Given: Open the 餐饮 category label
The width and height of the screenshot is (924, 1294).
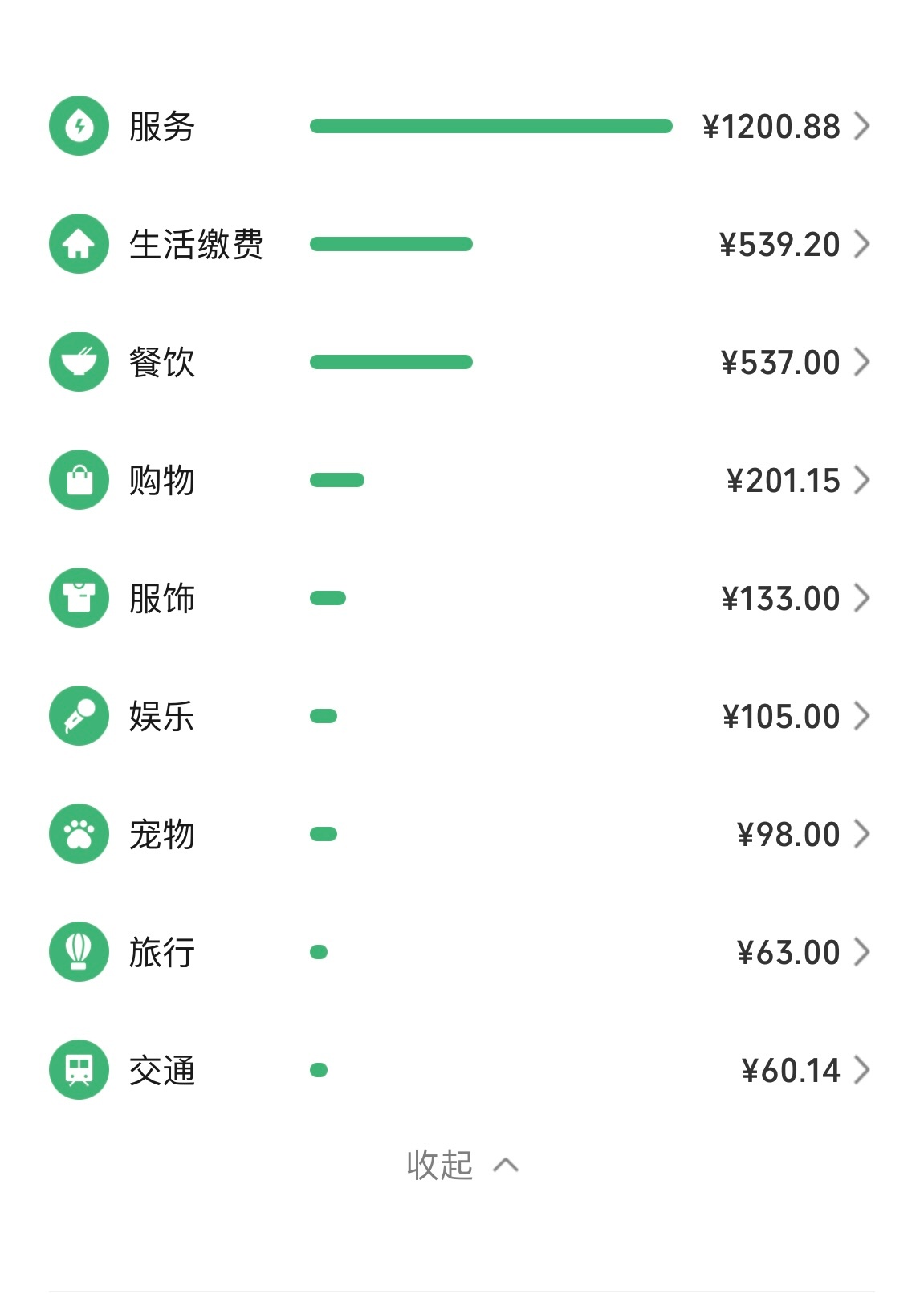Looking at the screenshot, I should point(162,362).
